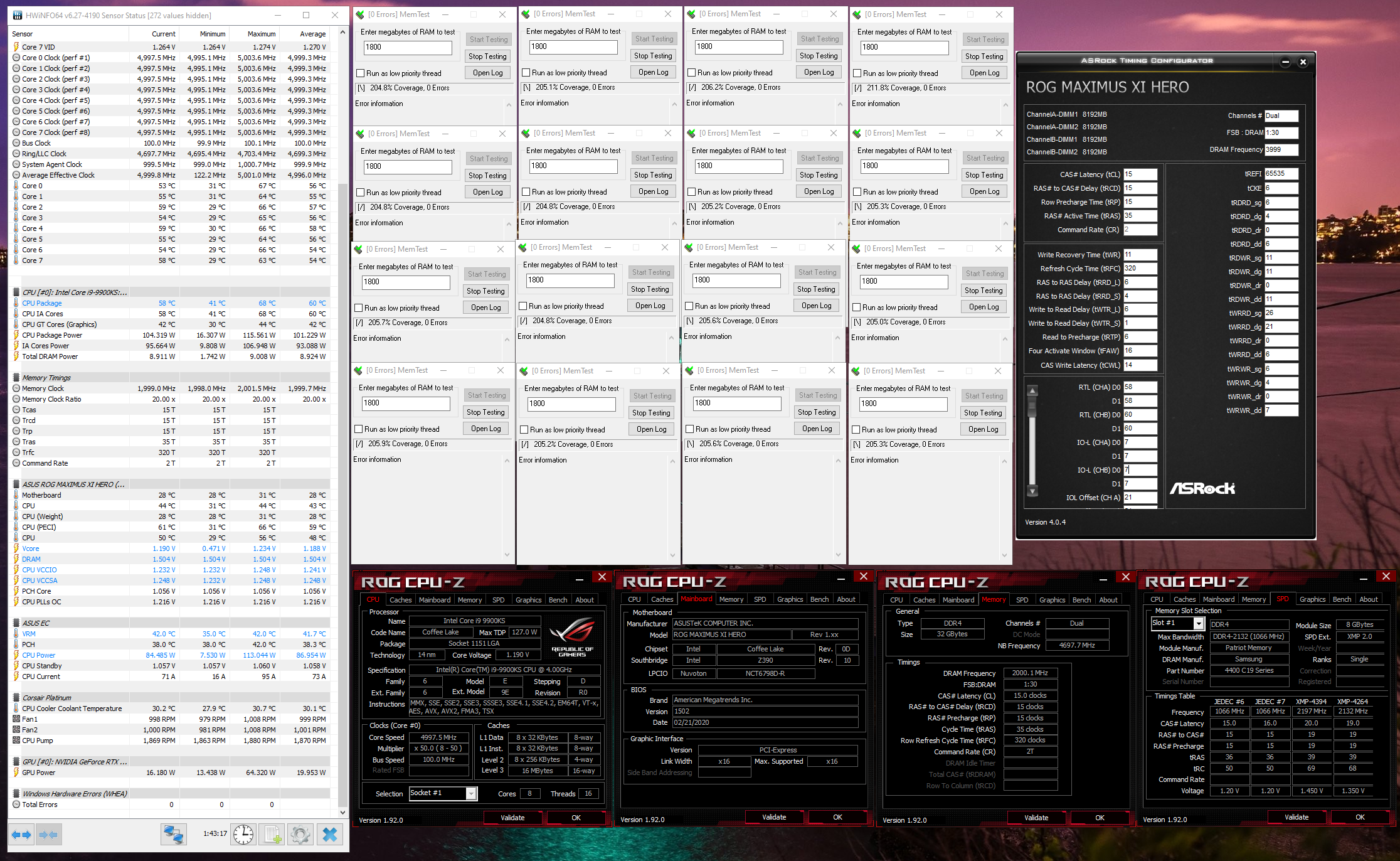Click icon beside GPU Power row
This screenshot has width=1400, height=861.
16,773
